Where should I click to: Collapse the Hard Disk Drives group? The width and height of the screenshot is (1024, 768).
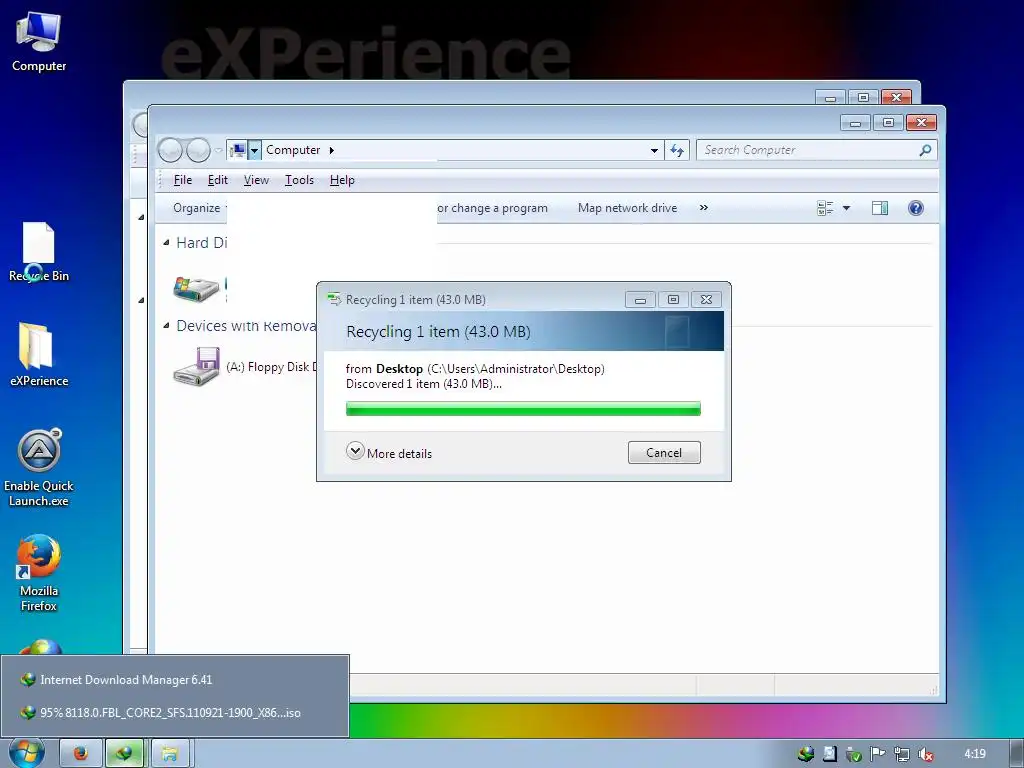(x=167, y=242)
